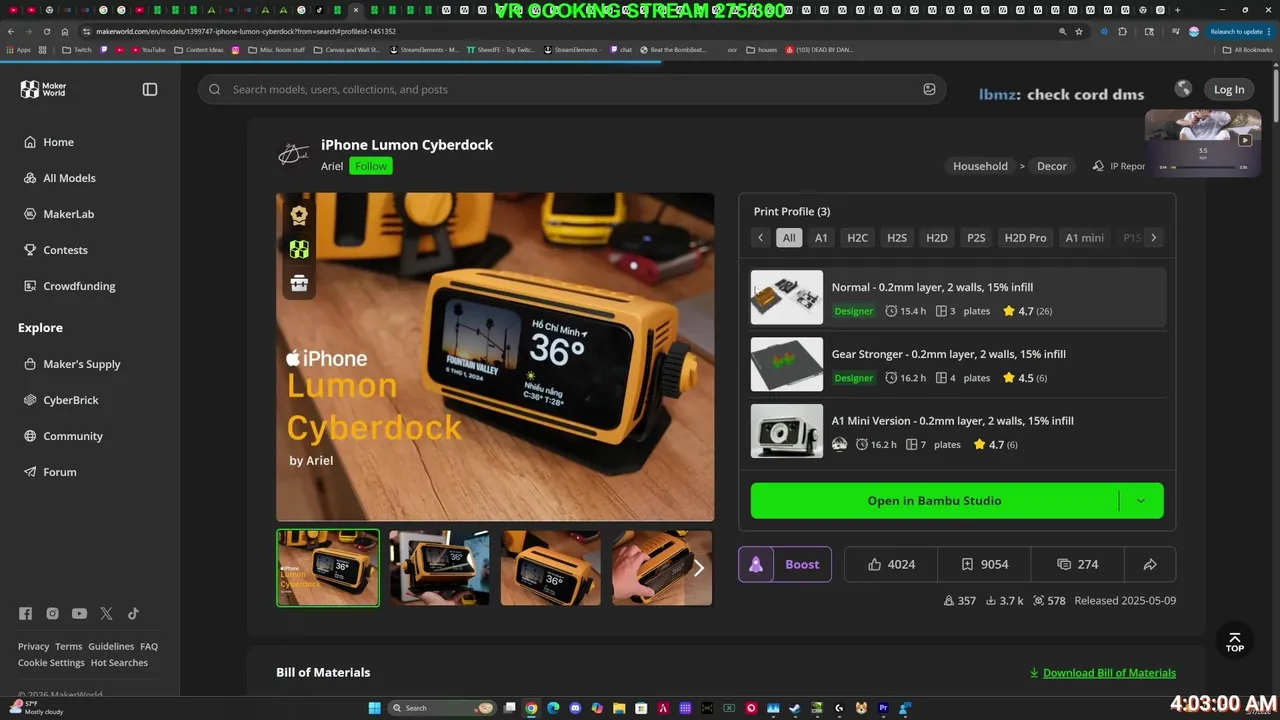Click the MakerWorld logo
Screen dimensions: 1280x720
tap(43, 89)
